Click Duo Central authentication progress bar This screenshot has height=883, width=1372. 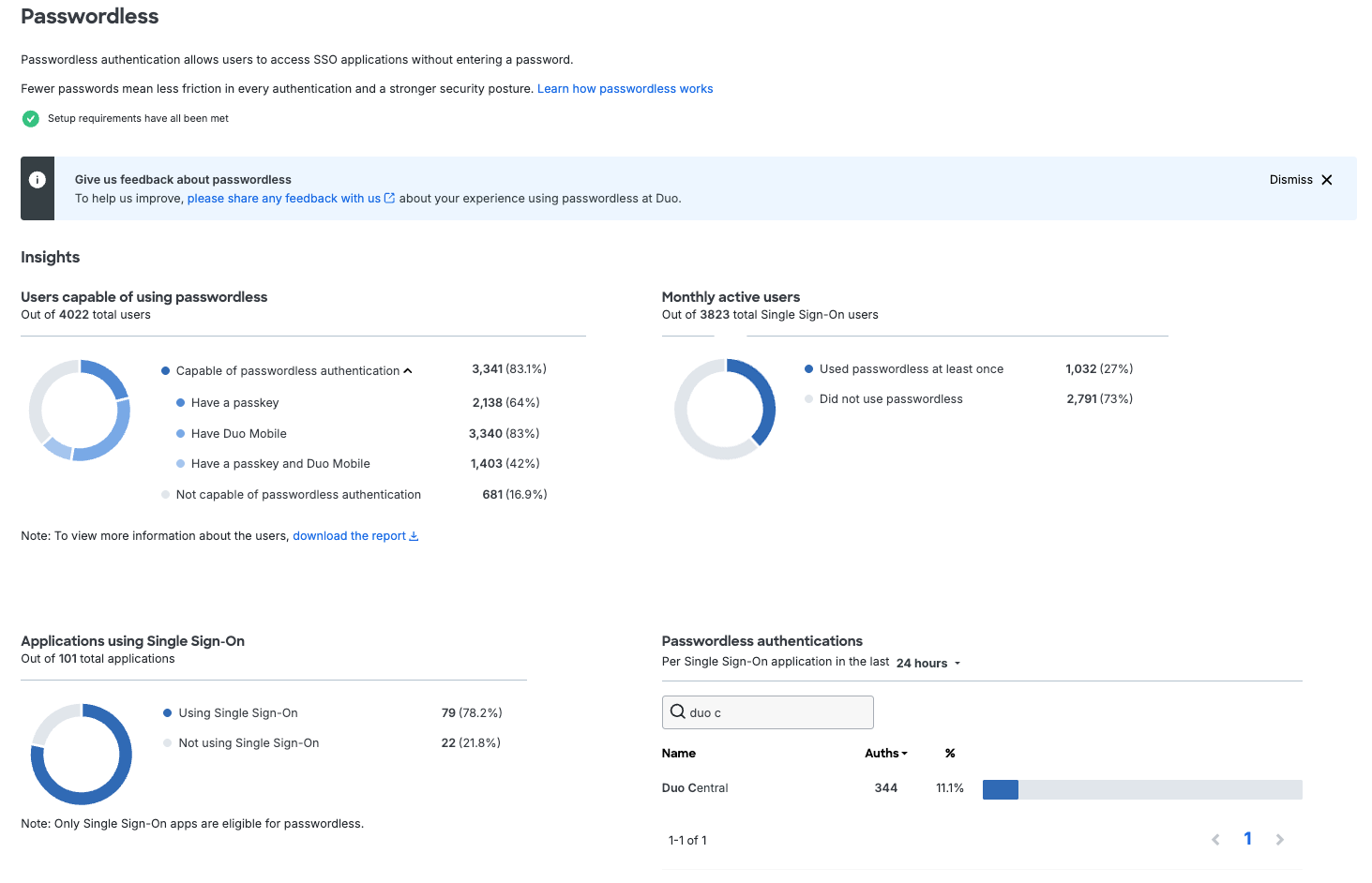click(1142, 789)
